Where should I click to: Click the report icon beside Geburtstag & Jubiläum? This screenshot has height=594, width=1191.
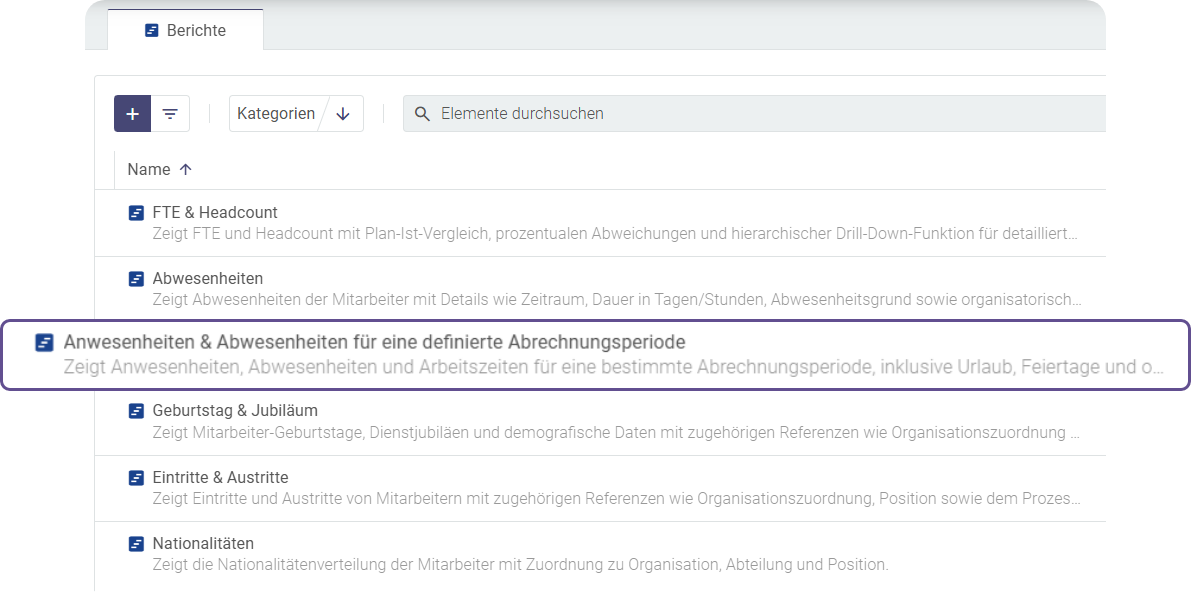click(136, 411)
